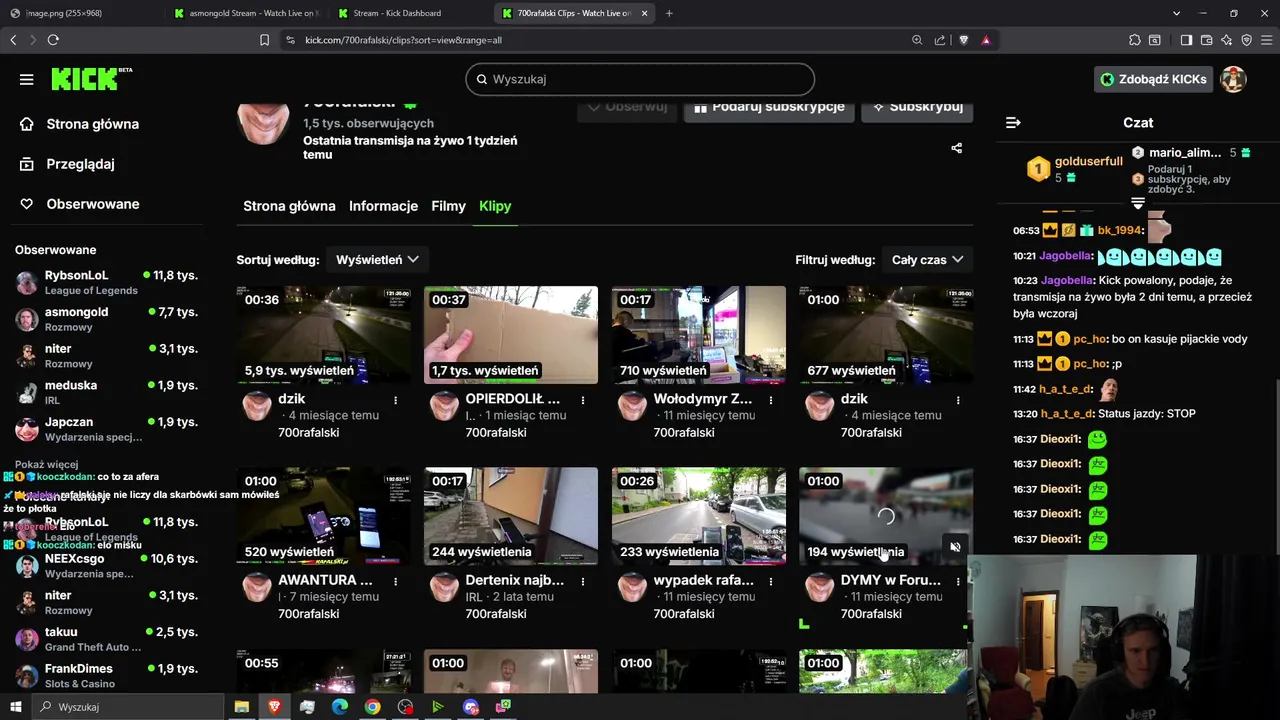
Task: Open asmongold channel in sidebar
Action: [106, 319]
